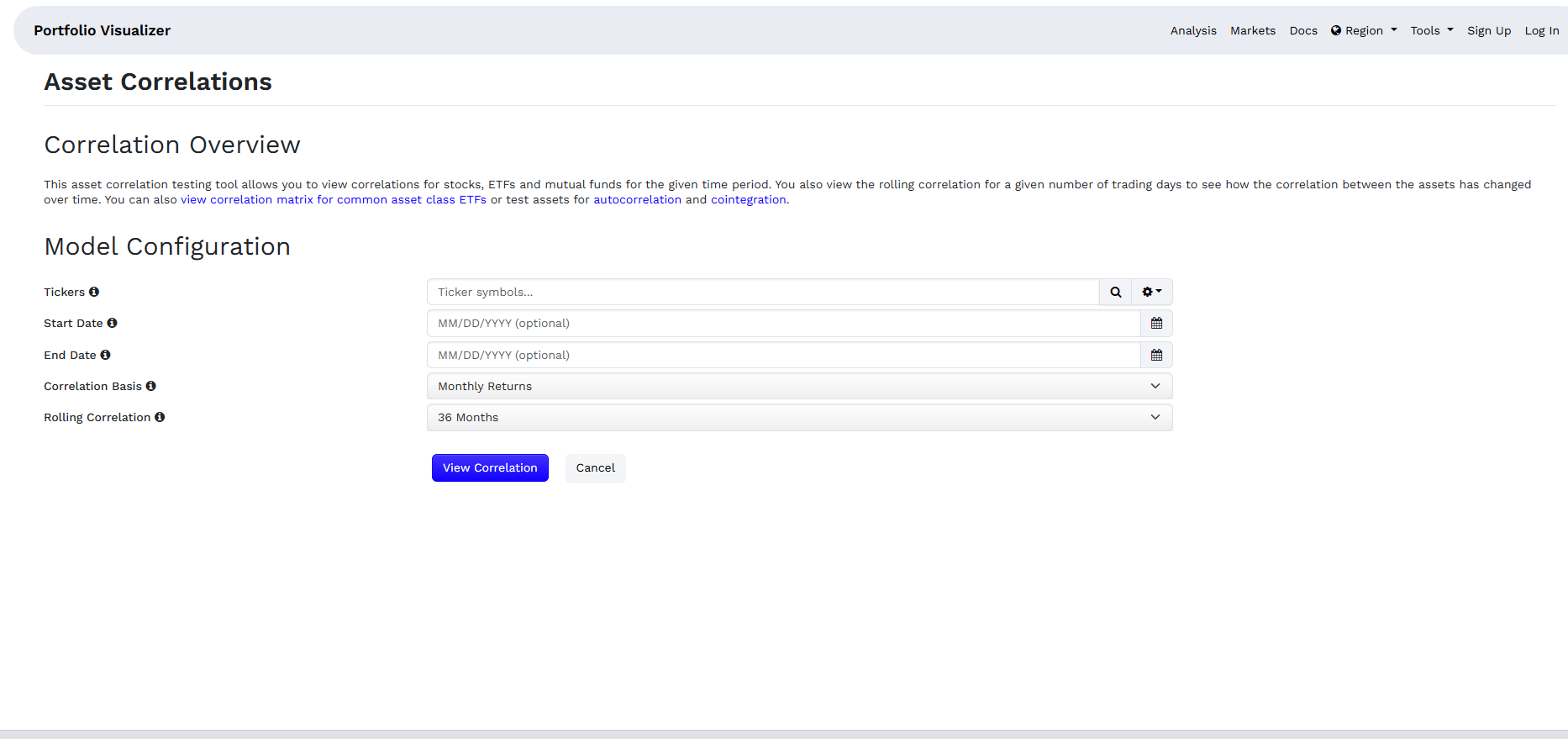This screenshot has height=739, width=1568.
Task: Expand the Rolling Correlation 36 Months dropdown
Action: click(x=799, y=418)
